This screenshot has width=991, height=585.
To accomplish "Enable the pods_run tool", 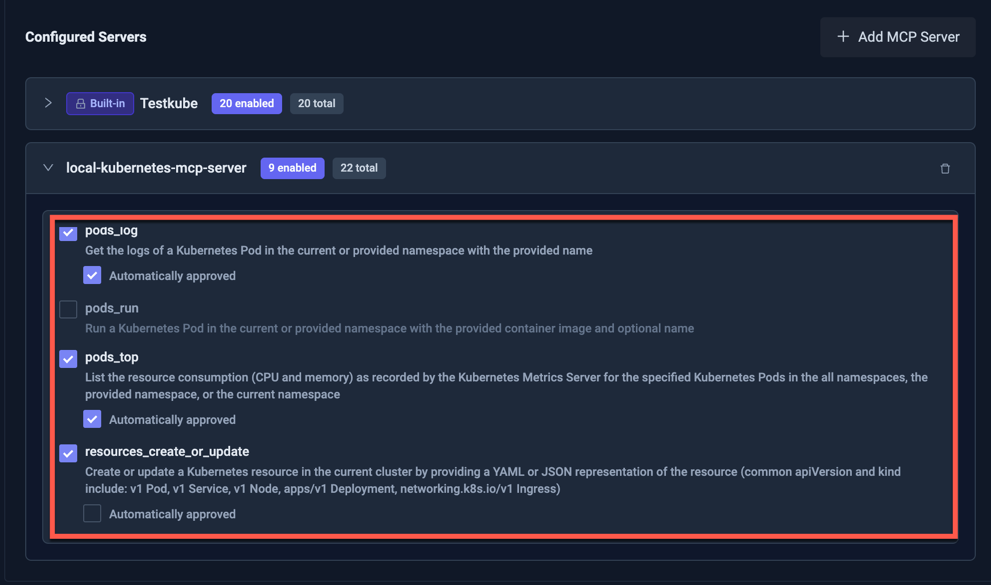I will pyautogui.click(x=68, y=309).
